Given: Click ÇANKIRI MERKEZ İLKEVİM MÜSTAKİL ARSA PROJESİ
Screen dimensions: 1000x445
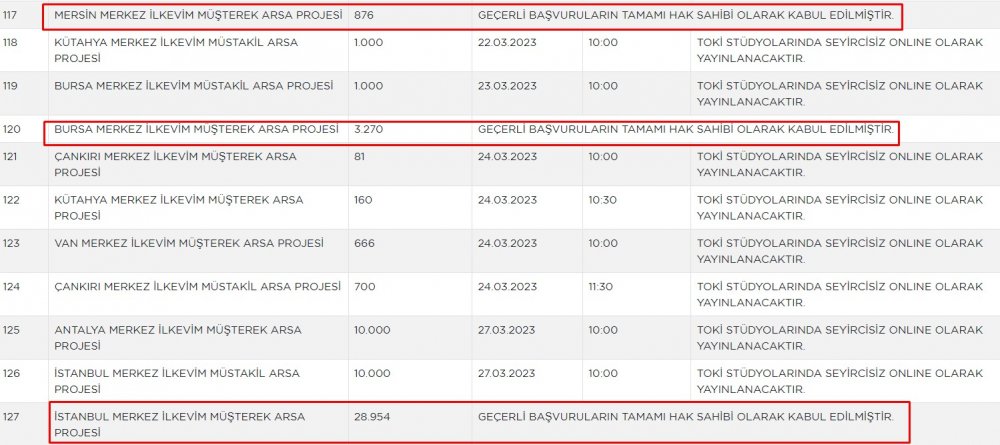Looking at the screenshot, I should pos(198,286).
